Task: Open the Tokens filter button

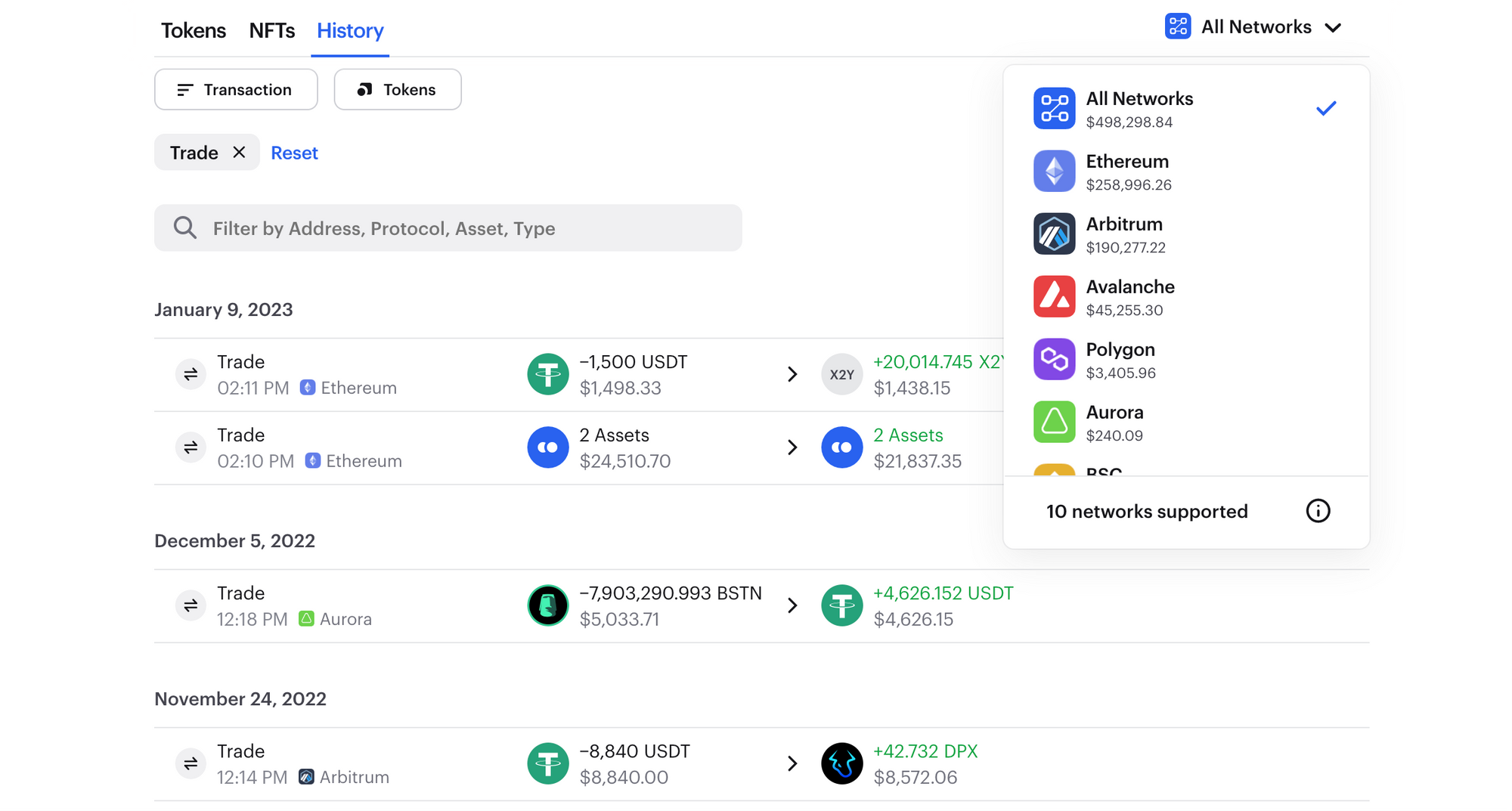Action: [x=398, y=89]
